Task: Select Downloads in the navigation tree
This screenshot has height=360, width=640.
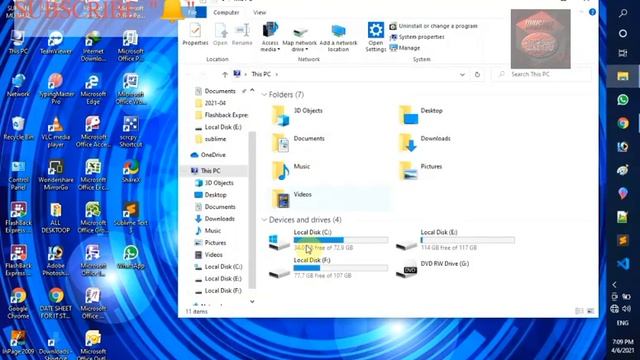Action: (x=215, y=219)
